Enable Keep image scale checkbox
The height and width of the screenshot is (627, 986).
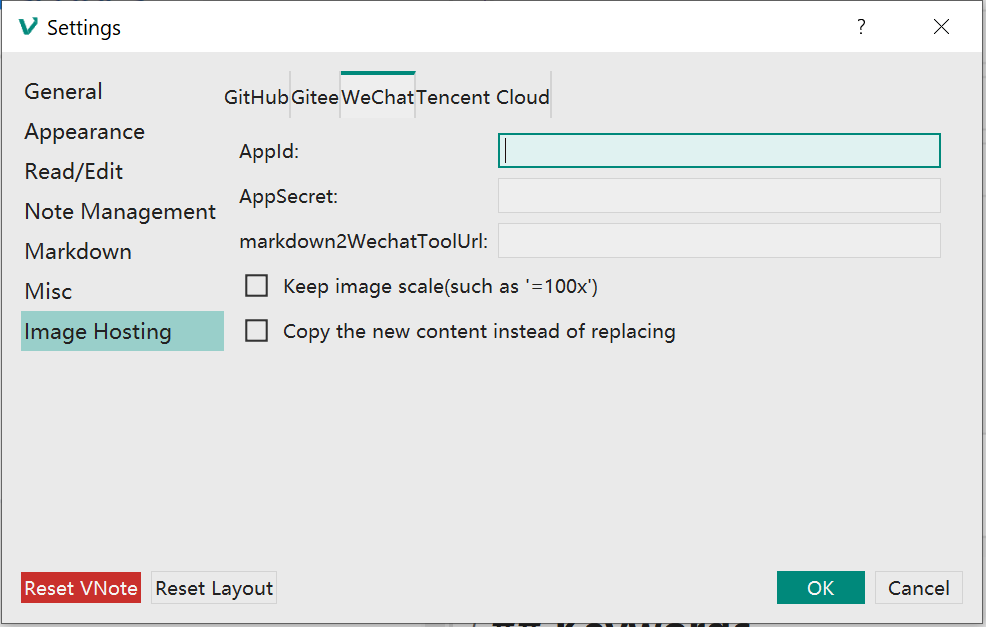257,286
